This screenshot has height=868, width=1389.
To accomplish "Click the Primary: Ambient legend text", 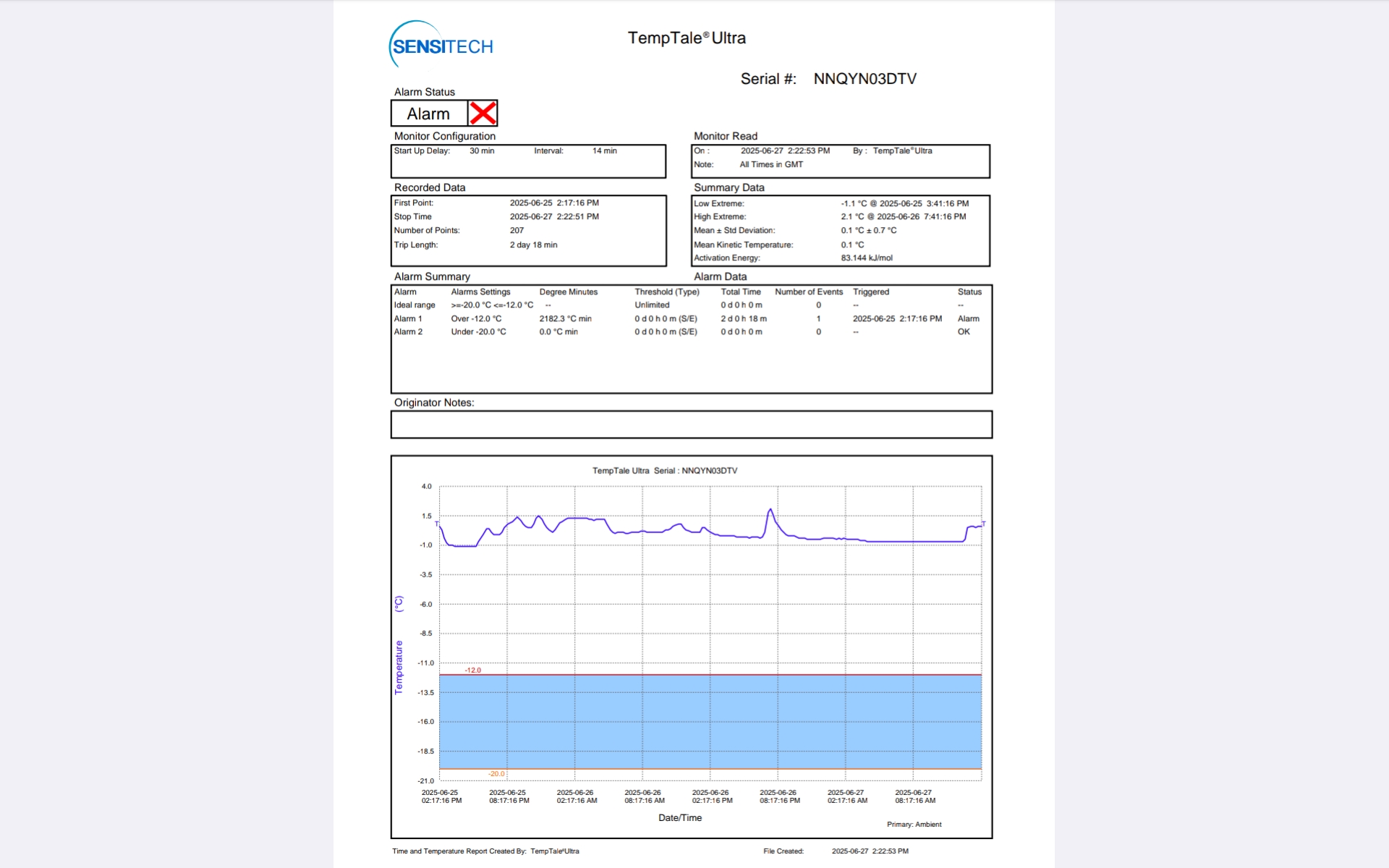I will [x=914, y=824].
